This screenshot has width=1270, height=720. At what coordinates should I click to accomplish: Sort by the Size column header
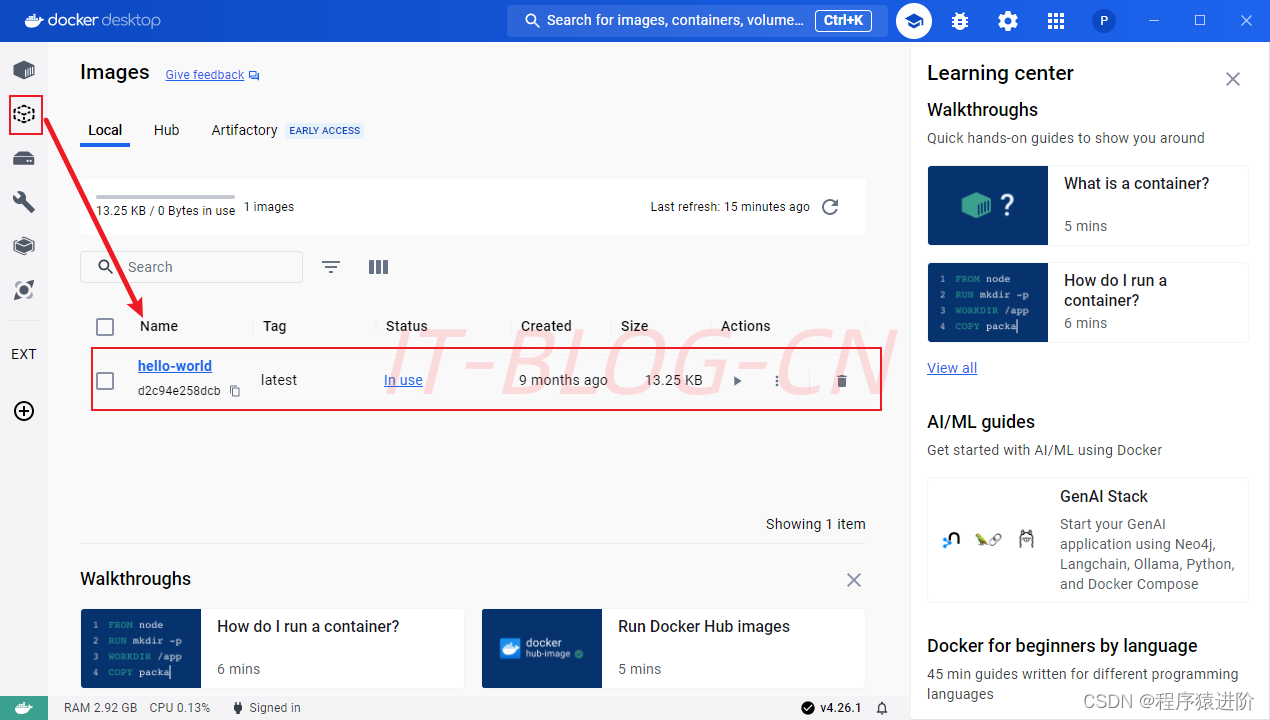(634, 326)
